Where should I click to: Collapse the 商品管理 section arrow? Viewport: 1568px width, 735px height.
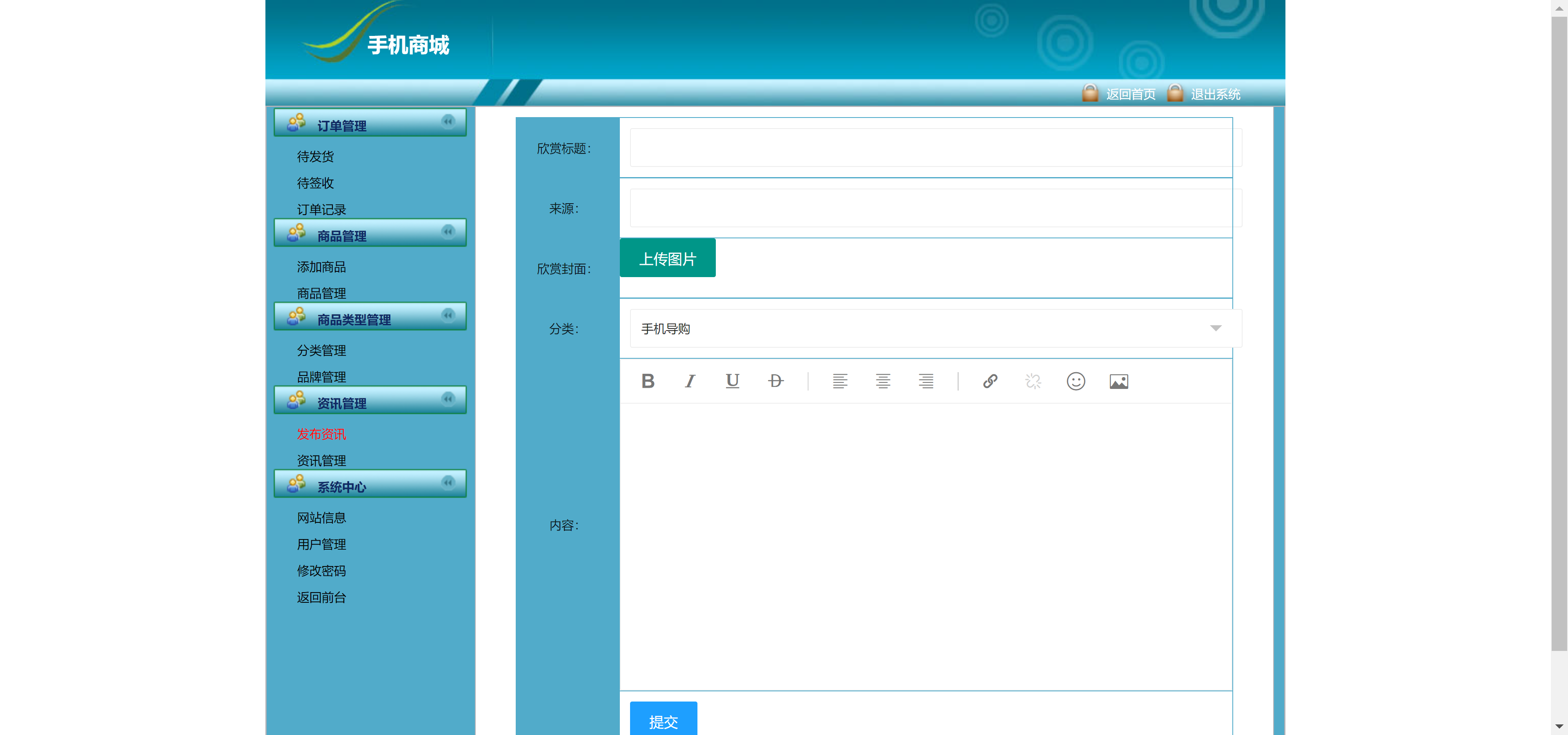coord(448,231)
